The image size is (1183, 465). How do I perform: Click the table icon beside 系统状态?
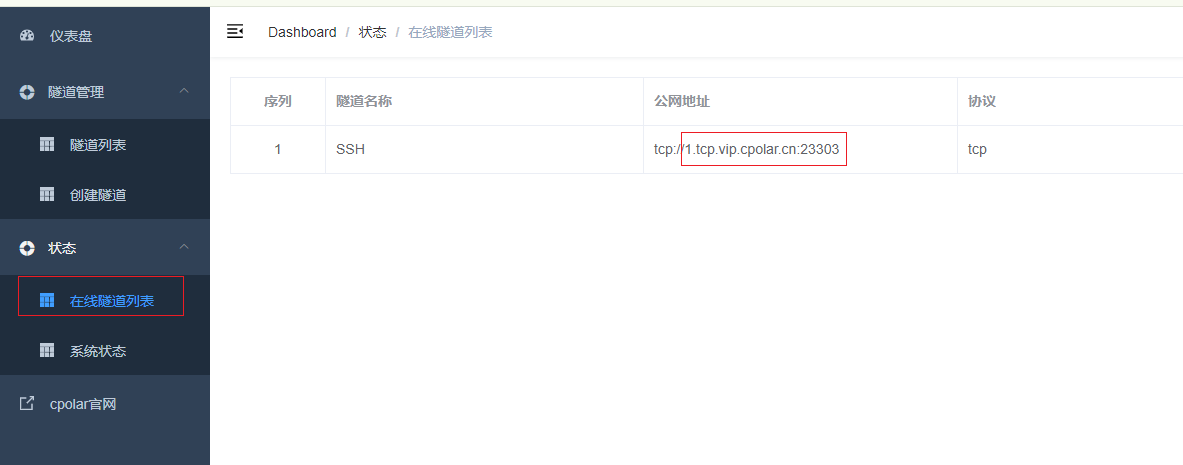(47, 350)
